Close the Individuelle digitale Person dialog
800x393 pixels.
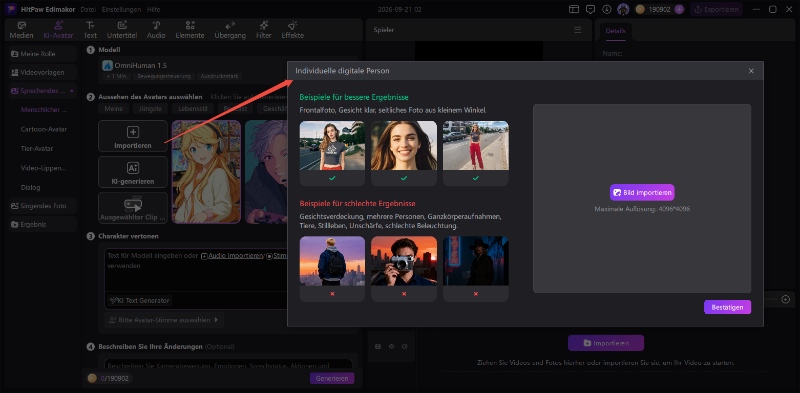[751, 71]
